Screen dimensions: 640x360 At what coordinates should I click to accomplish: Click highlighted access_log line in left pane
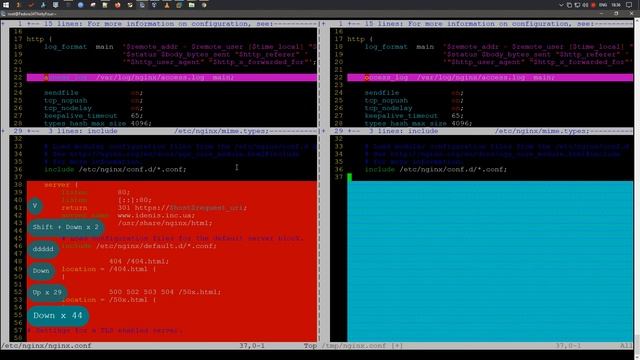[172, 78]
